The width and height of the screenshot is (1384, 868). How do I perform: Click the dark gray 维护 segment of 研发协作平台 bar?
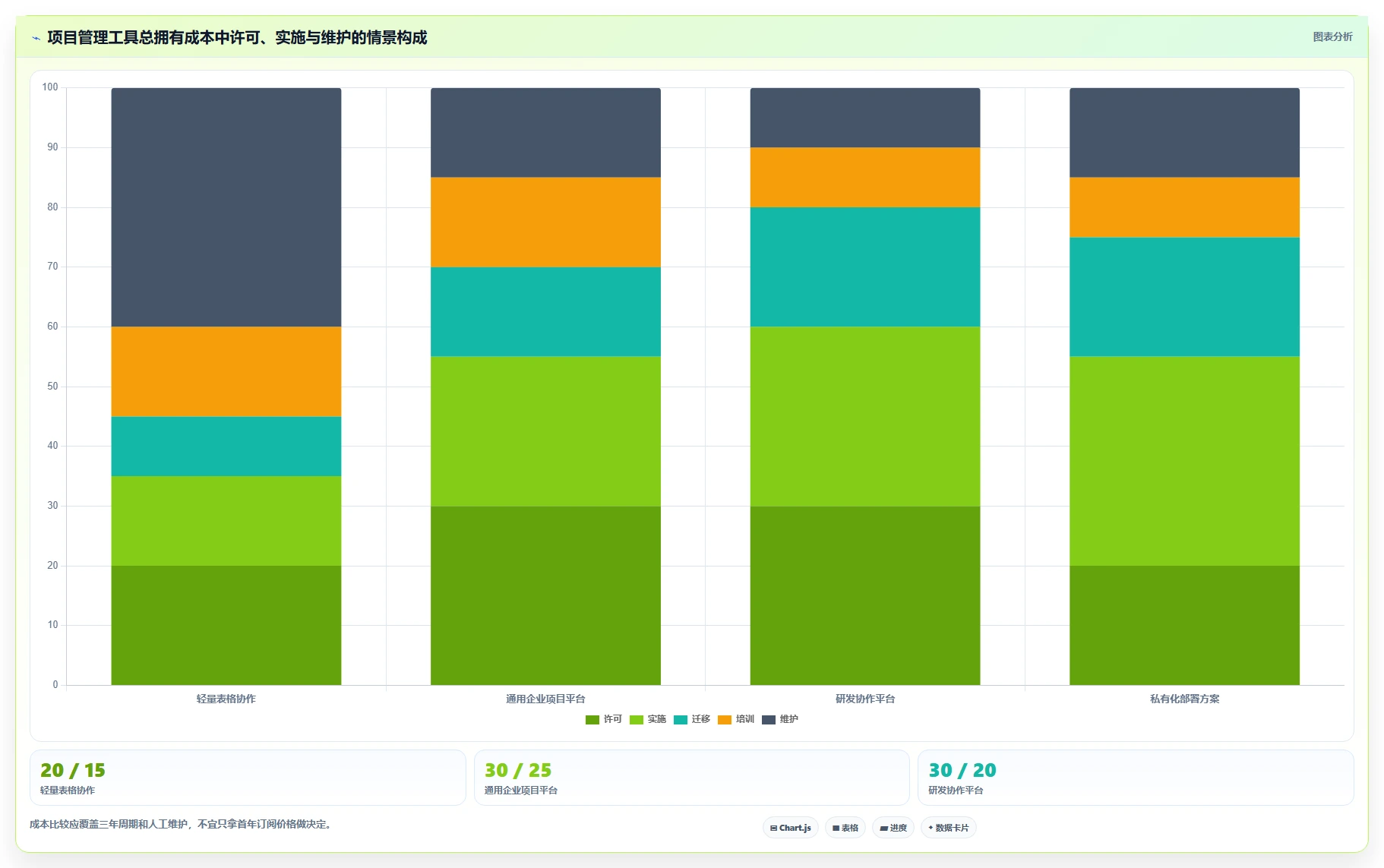pyautogui.click(x=865, y=118)
